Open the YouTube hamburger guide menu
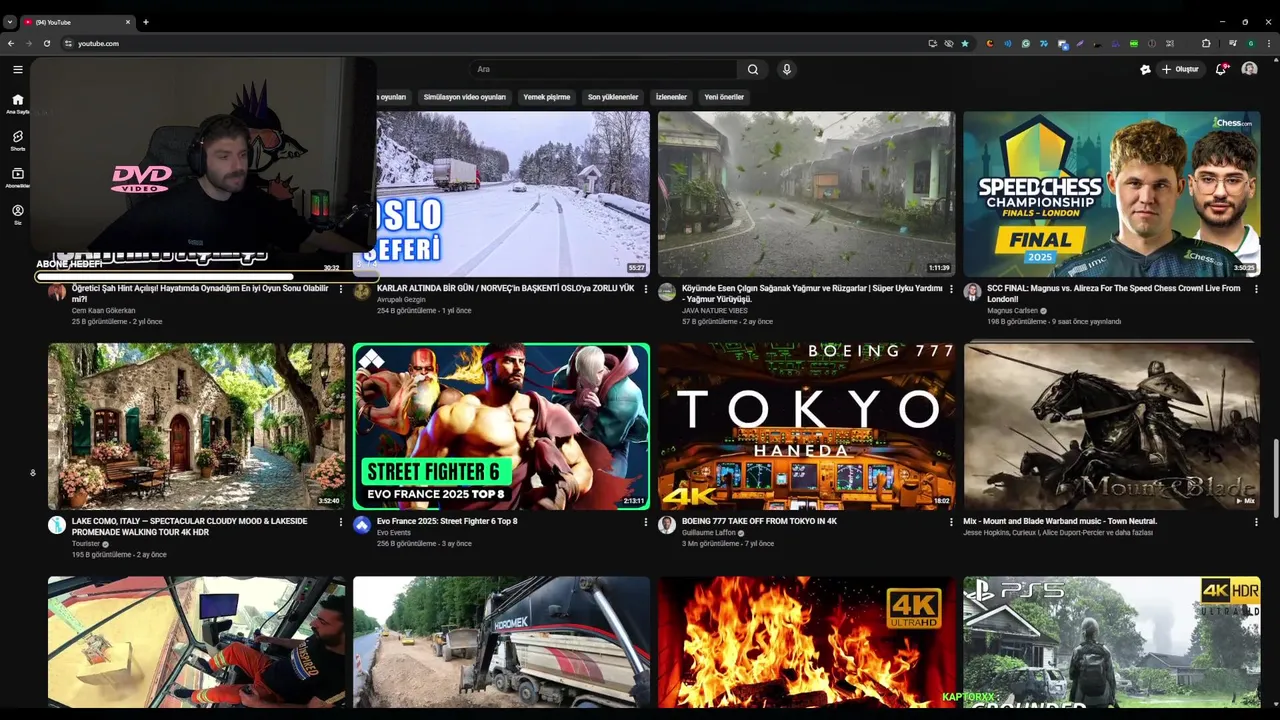Viewport: 1280px width, 720px height. (17, 69)
